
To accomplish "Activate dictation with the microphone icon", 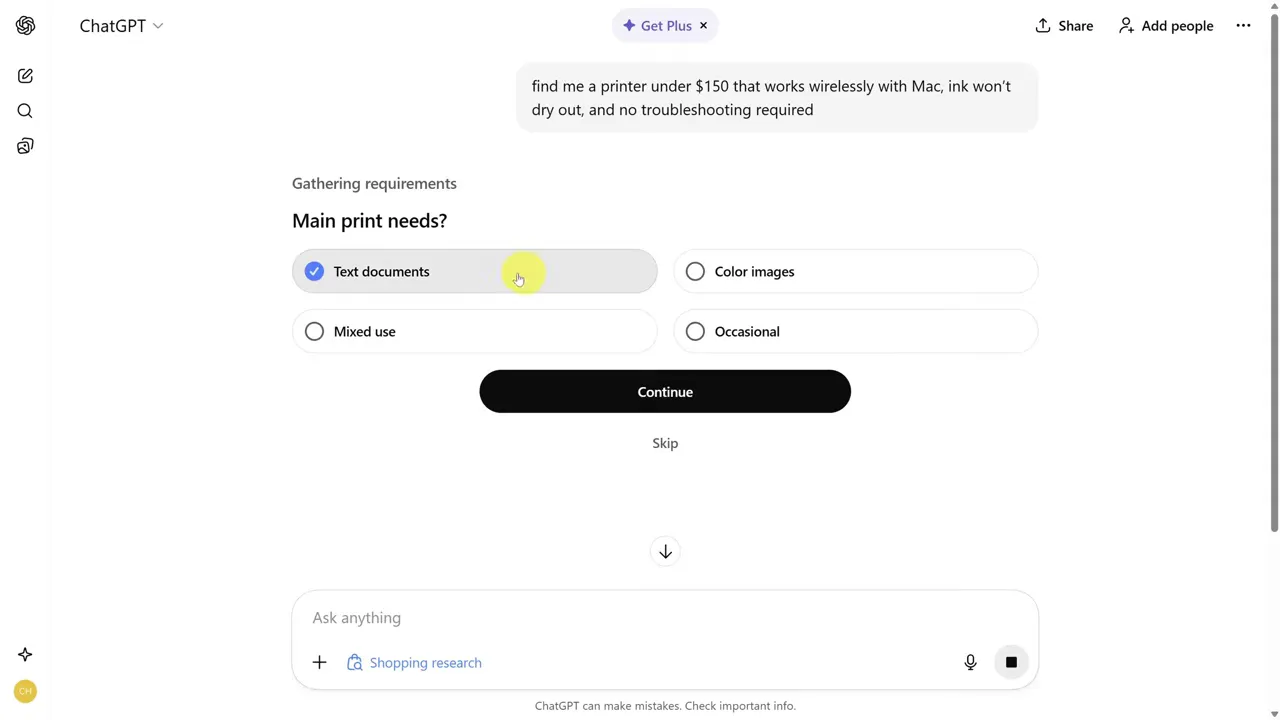I will click(x=969, y=662).
